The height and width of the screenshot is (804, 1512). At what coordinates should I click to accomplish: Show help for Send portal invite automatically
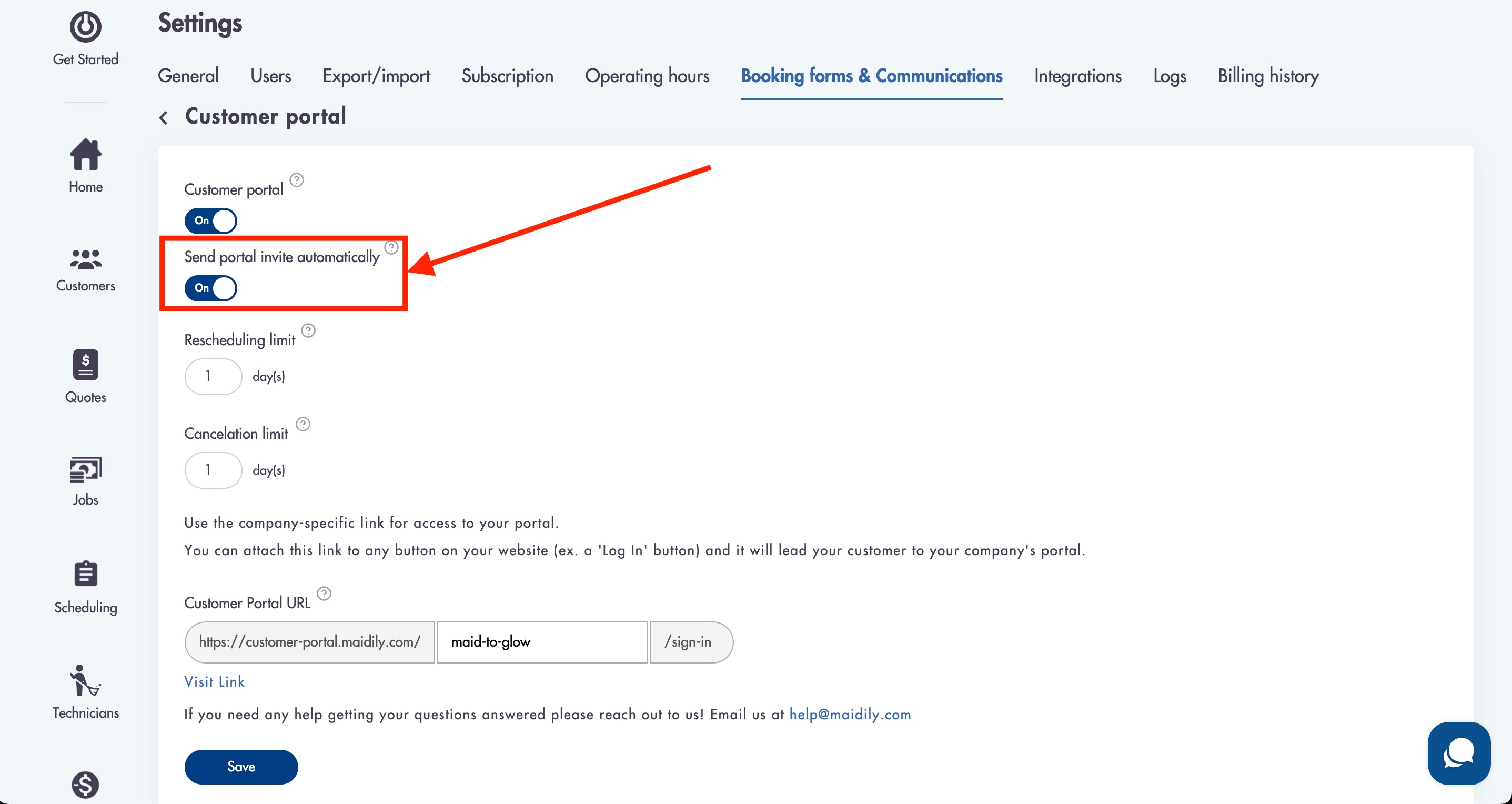[x=391, y=247]
